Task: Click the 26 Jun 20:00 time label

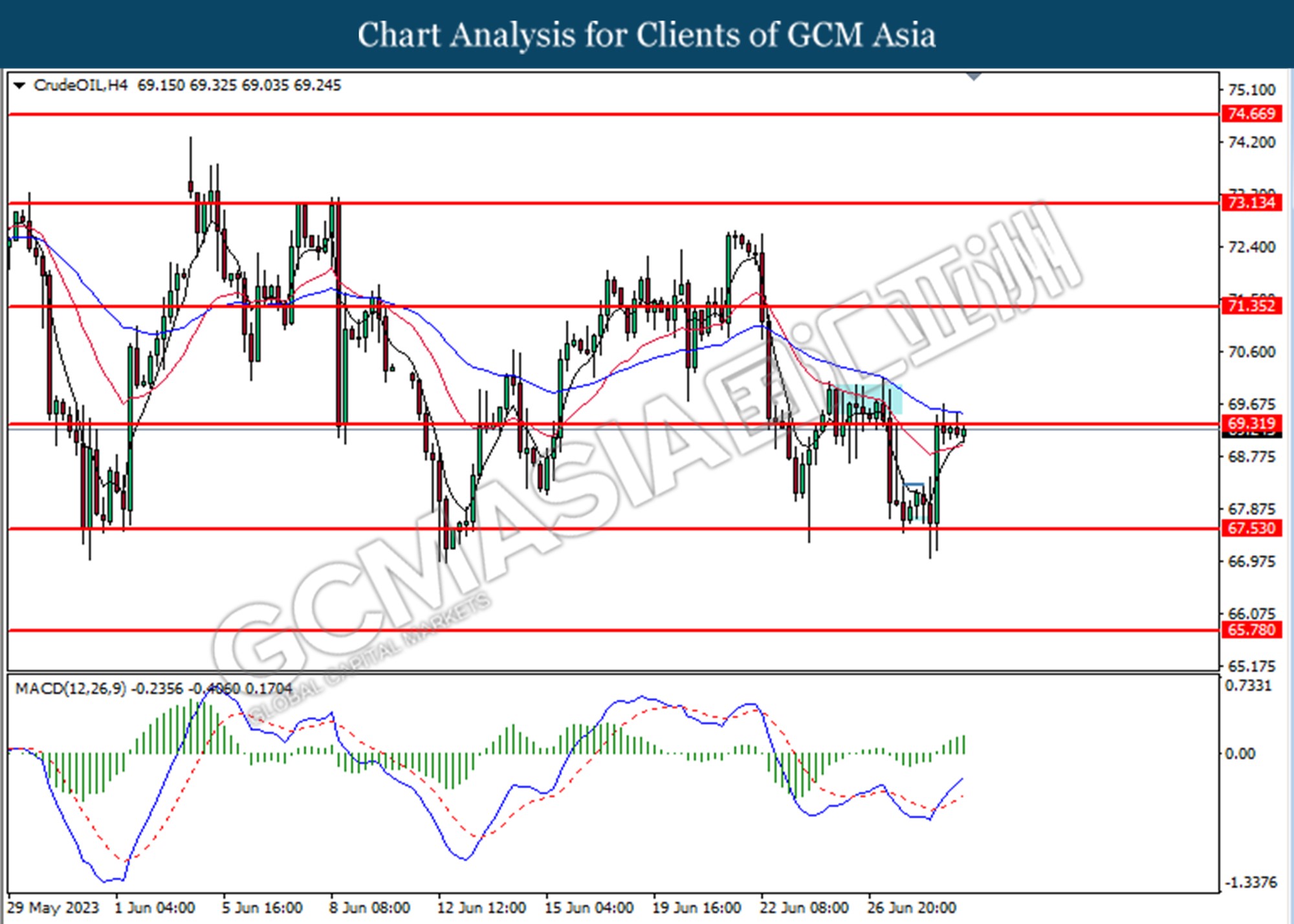Action: click(x=911, y=908)
